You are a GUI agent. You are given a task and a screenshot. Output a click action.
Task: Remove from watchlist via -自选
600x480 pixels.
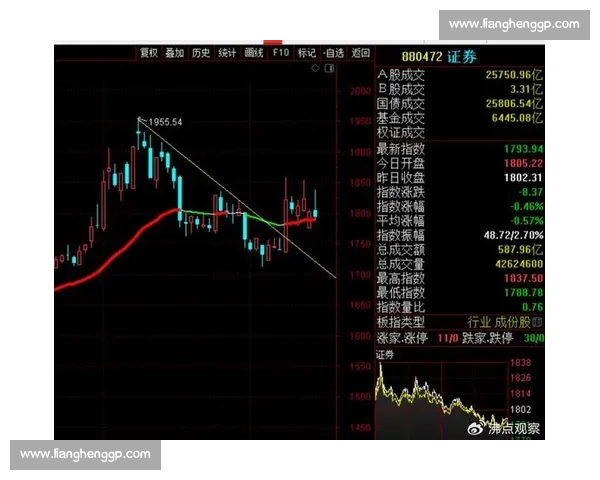pyautogui.click(x=333, y=53)
